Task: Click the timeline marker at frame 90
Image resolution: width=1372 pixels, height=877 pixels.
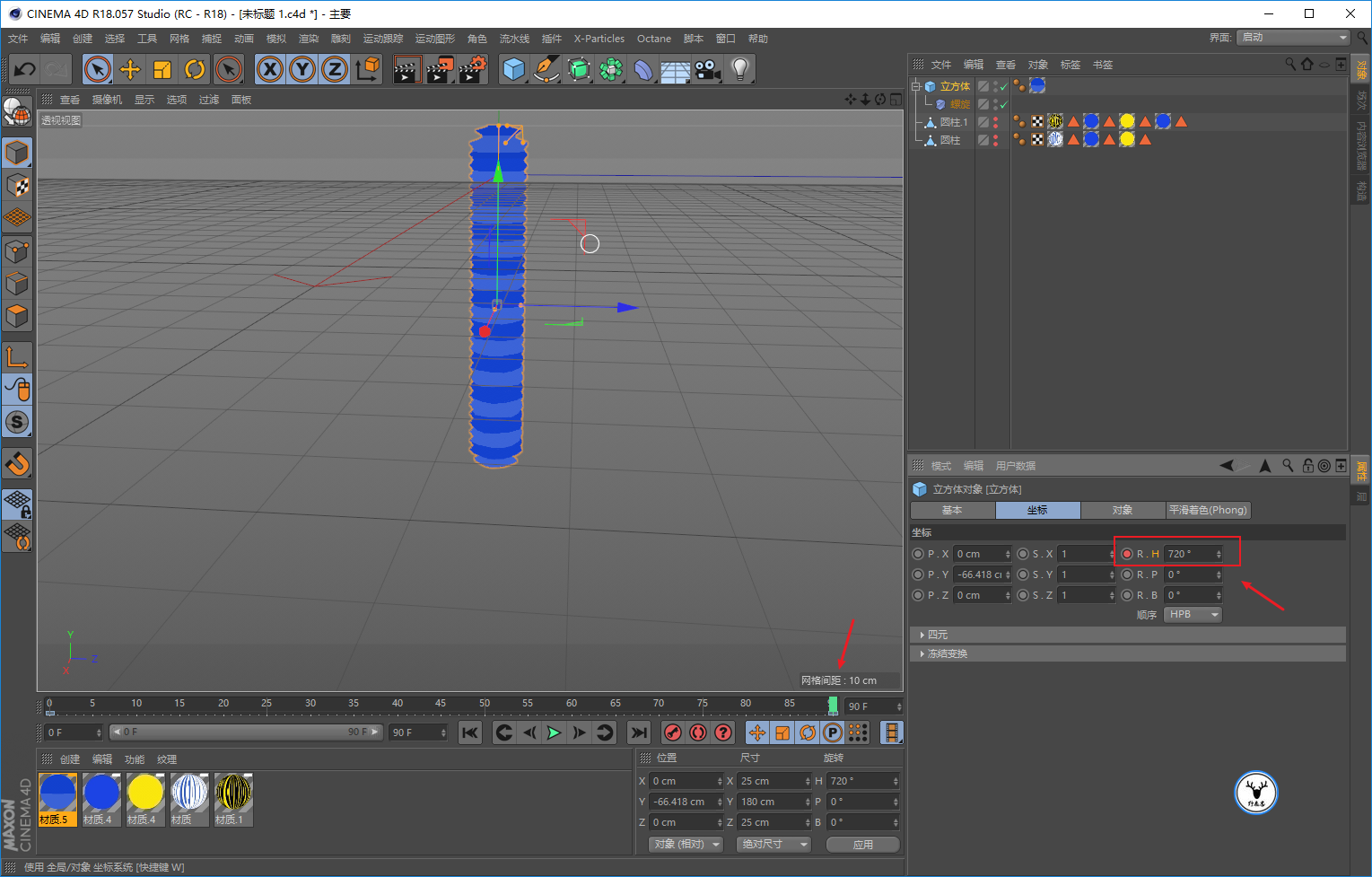Action: point(833,706)
